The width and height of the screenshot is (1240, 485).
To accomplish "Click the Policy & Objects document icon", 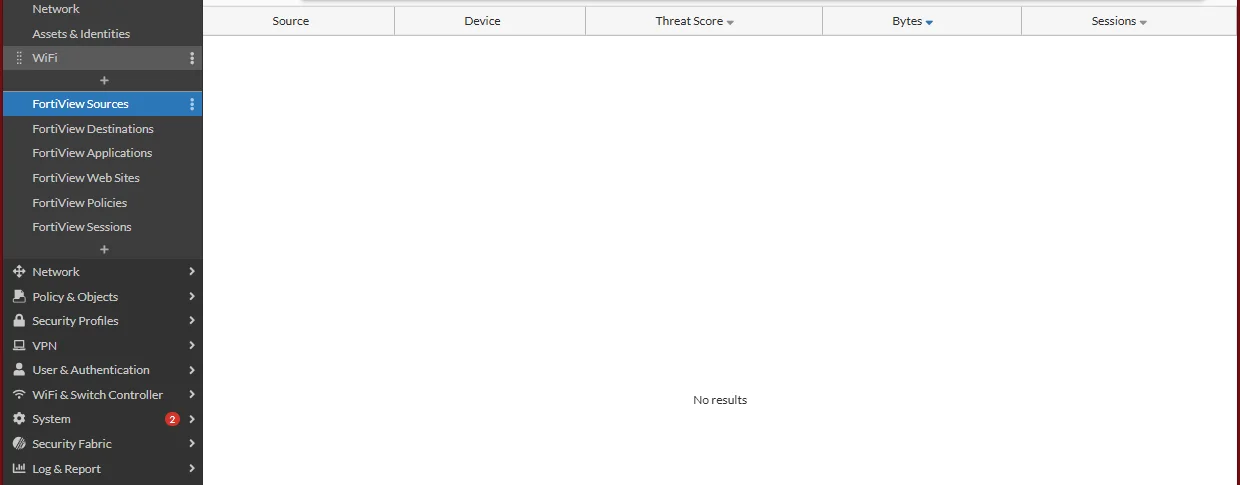I will point(18,297).
